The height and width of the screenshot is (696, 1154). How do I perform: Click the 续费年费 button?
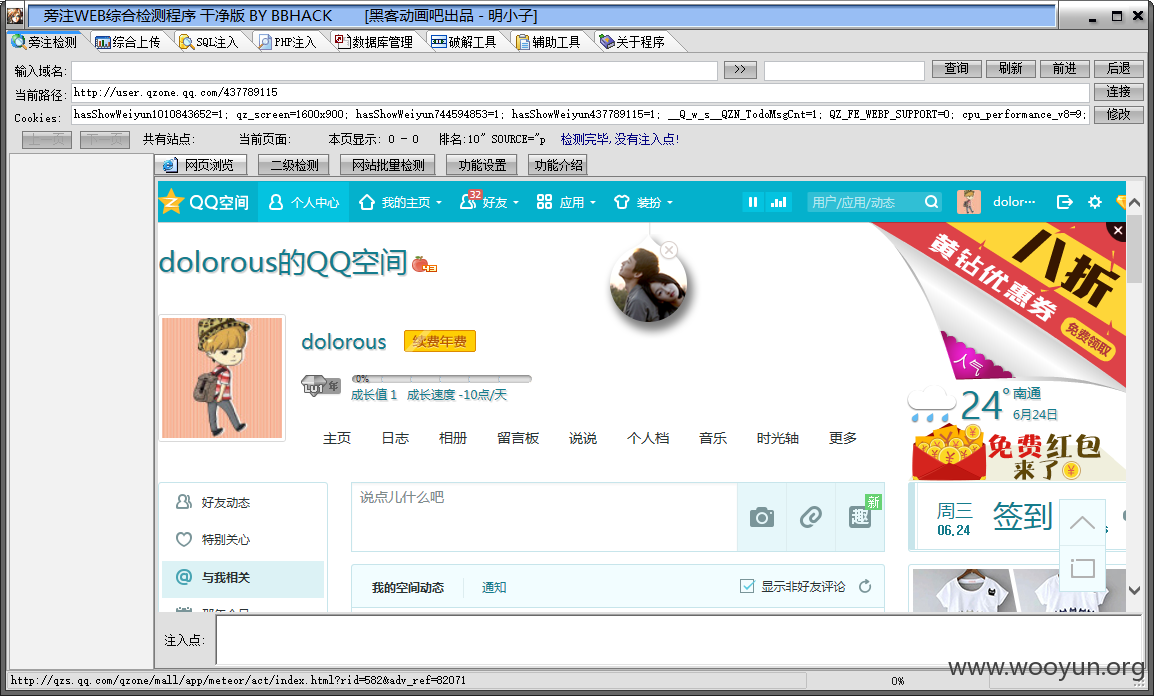[439, 341]
